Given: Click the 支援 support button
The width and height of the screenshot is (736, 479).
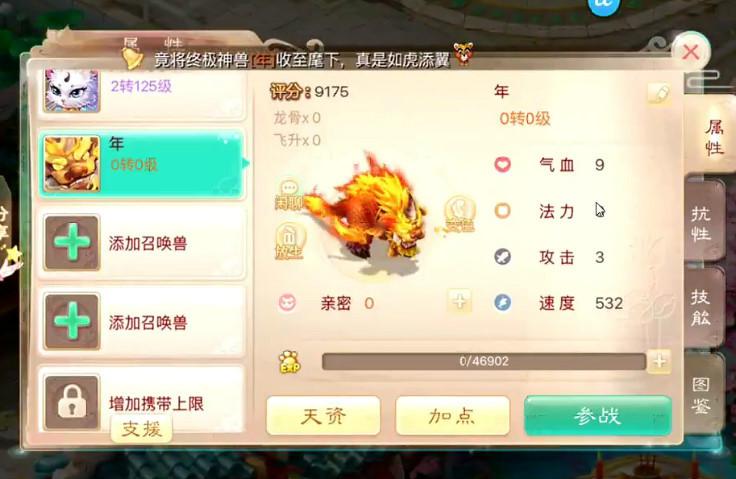Looking at the screenshot, I should click(x=142, y=429).
